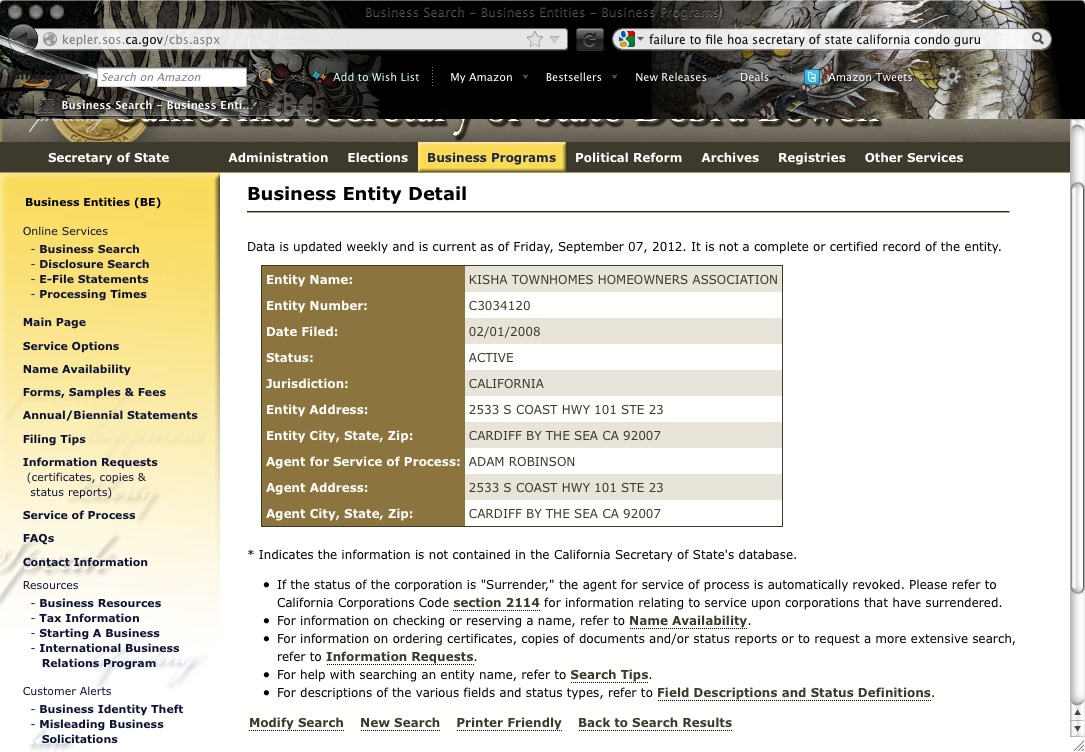This screenshot has width=1085, height=752.
Task: Click Modify Search
Action: click(296, 723)
